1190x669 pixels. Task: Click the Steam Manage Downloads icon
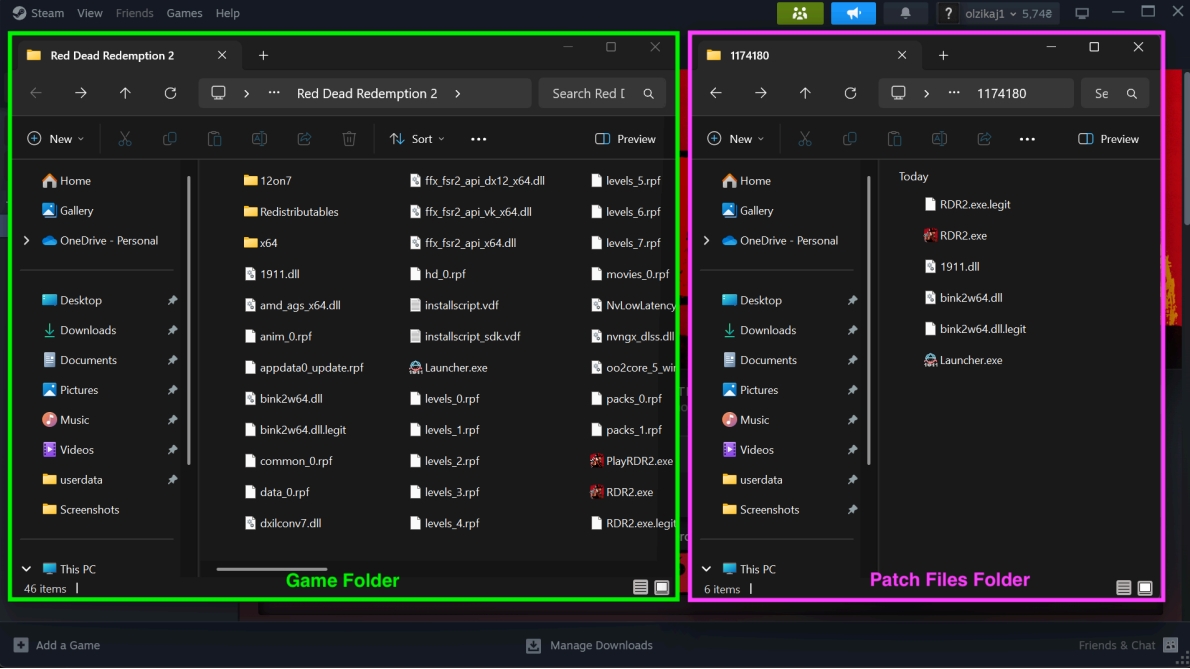(x=534, y=645)
